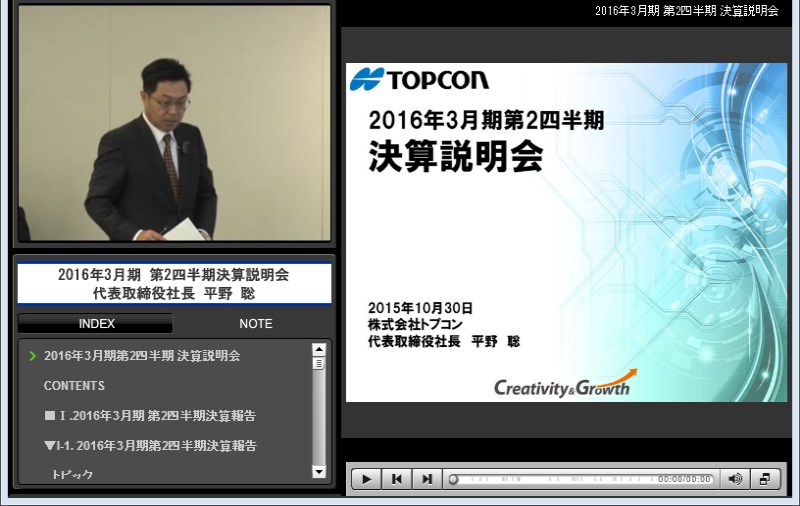Jump to next slide with skip-forward button
The height and width of the screenshot is (506, 800).
tap(427, 479)
